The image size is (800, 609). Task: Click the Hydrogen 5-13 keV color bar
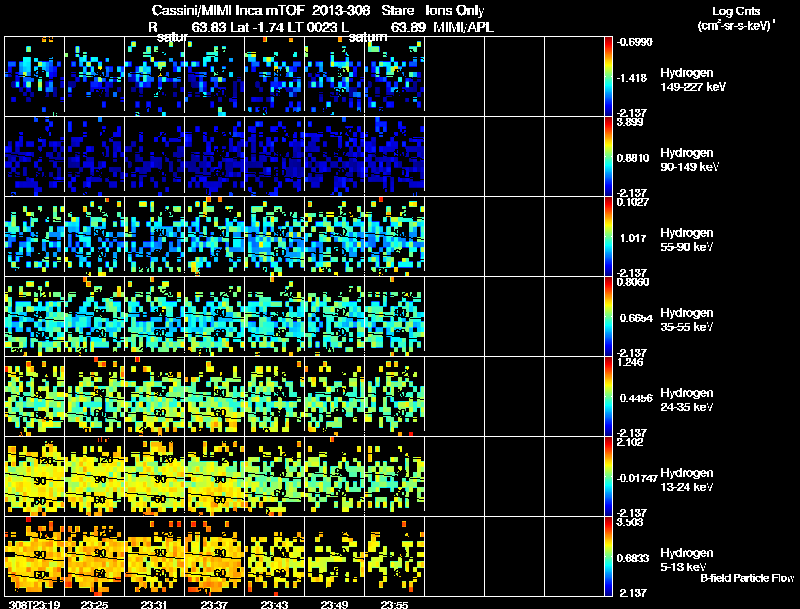point(608,556)
